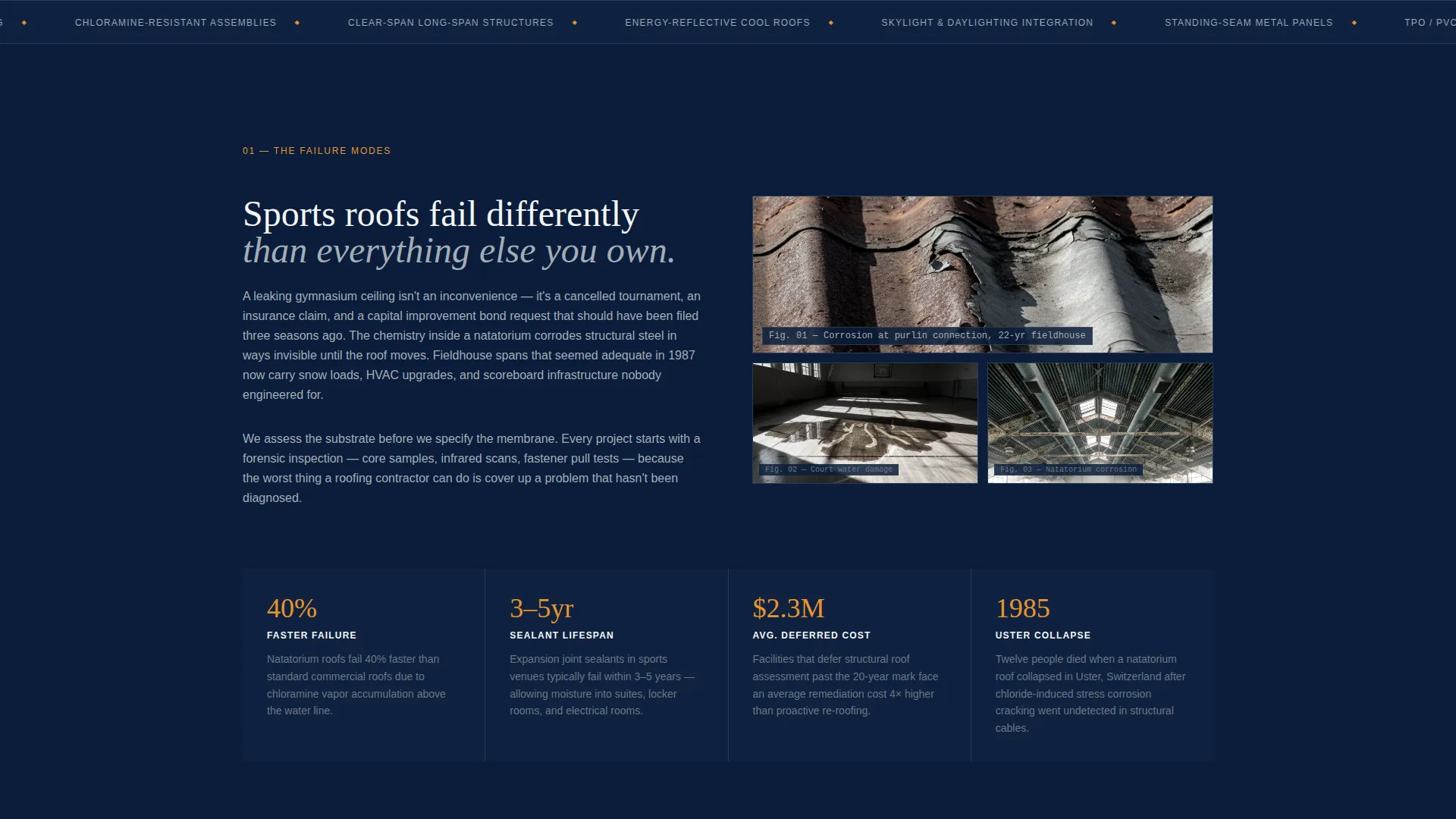This screenshot has width=1456, height=819.
Task: Open the court water damage photo (Fig. 02)
Action: point(864,422)
